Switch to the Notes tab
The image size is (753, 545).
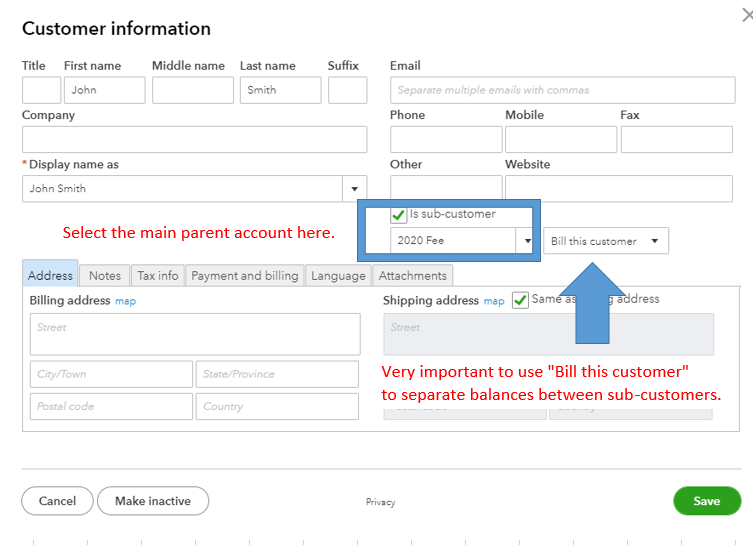click(x=105, y=276)
